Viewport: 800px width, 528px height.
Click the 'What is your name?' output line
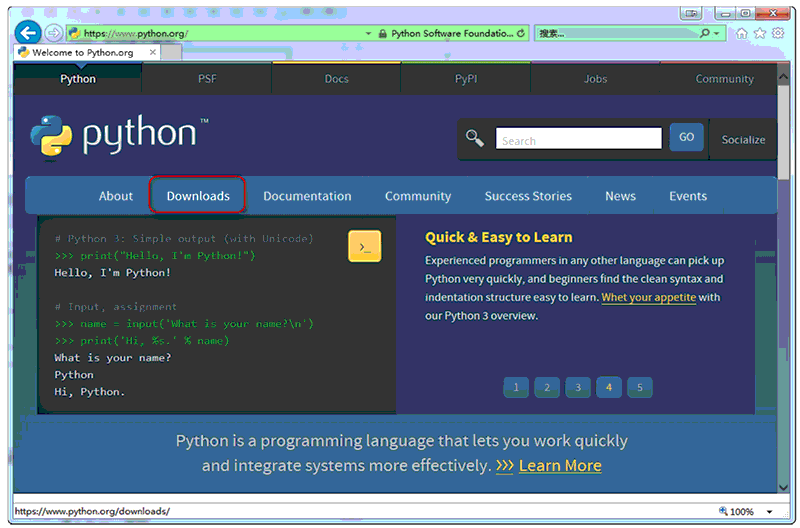tap(113, 358)
